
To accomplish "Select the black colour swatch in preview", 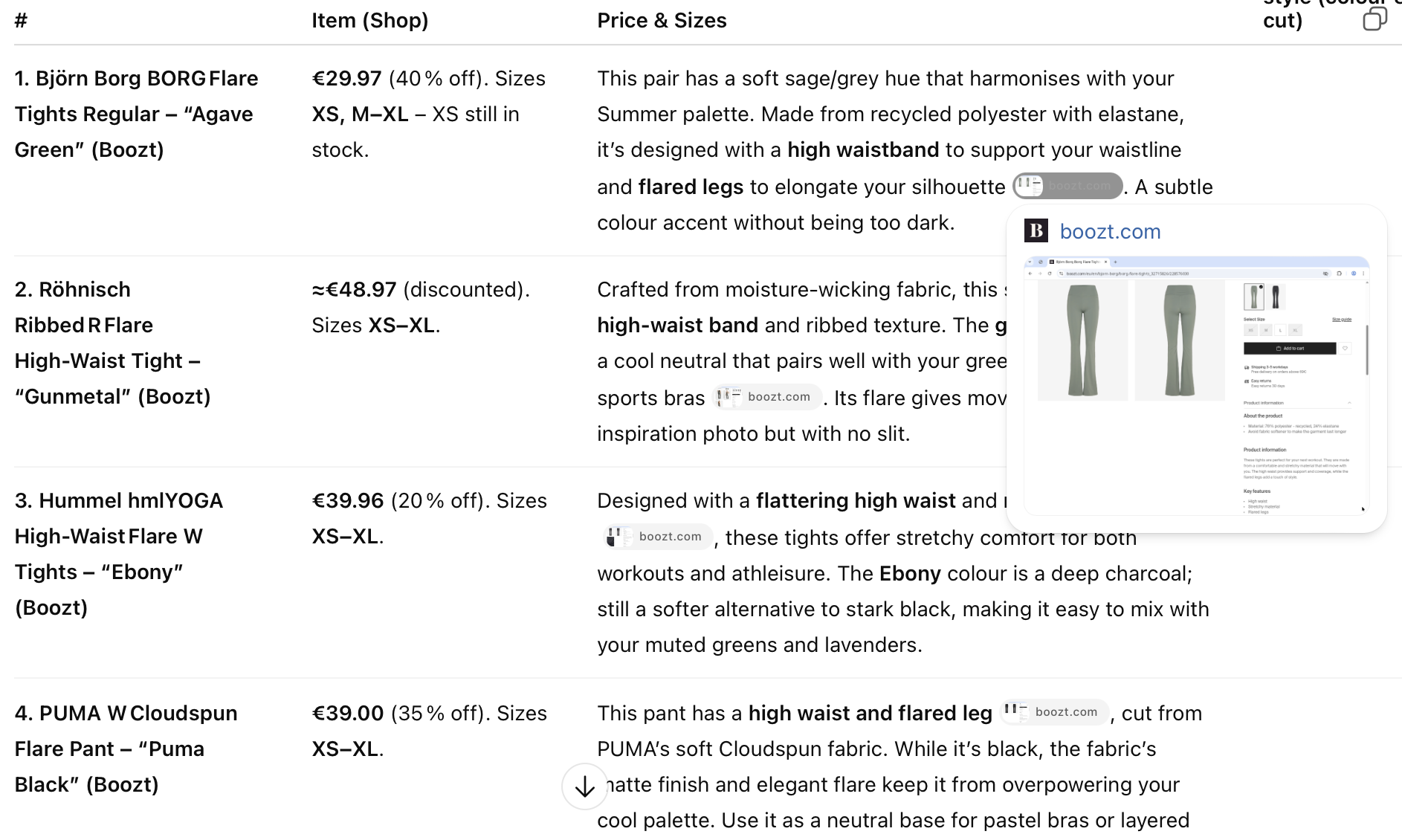I will pyautogui.click(x=1276, y=297).
